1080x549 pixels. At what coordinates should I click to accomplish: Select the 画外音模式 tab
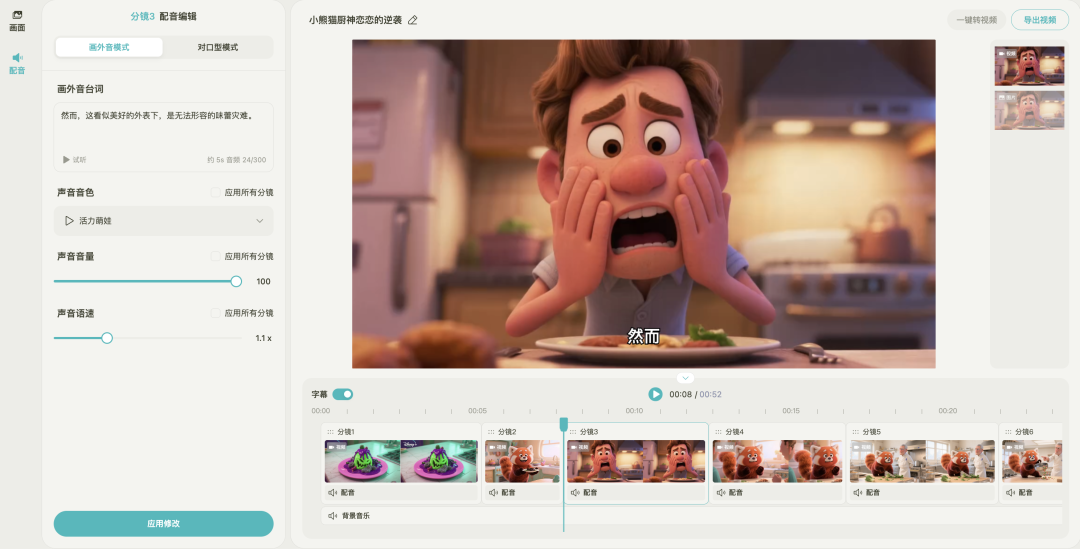pos(109,47)
